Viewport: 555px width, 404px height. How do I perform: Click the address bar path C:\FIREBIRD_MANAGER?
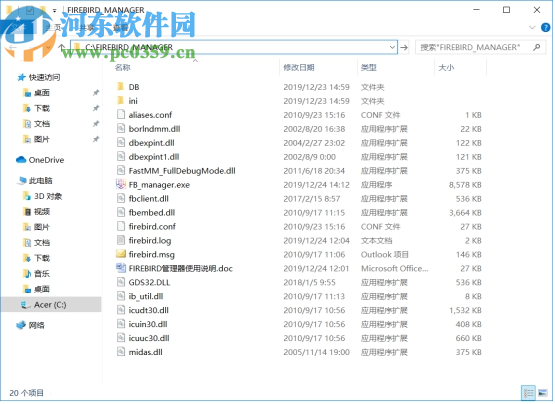pos(129,47)
